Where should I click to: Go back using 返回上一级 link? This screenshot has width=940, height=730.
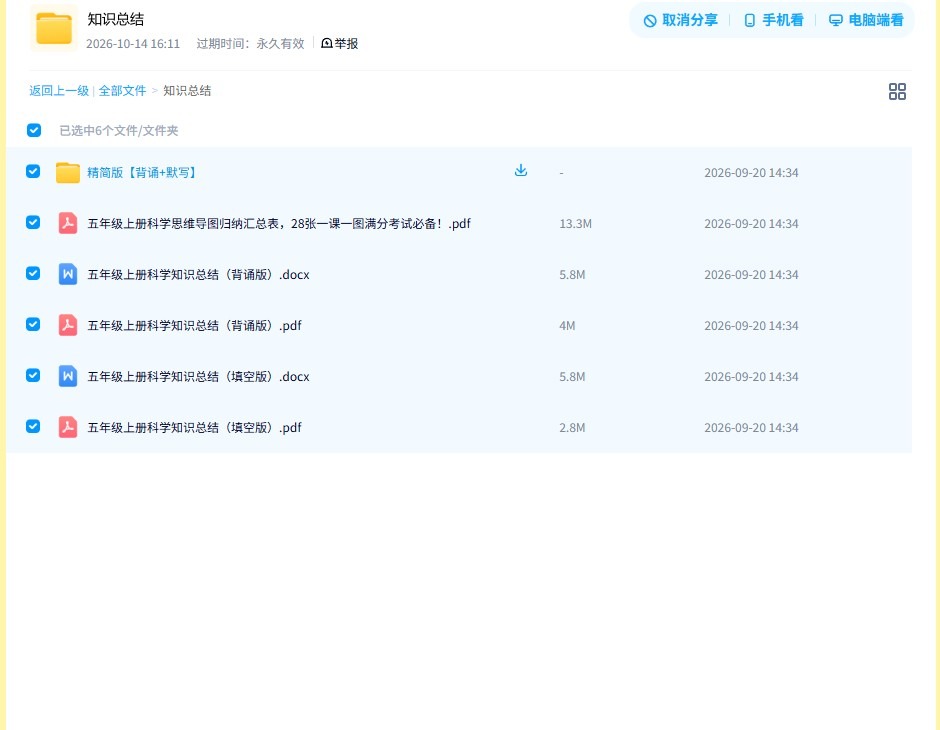pos(59,91)
